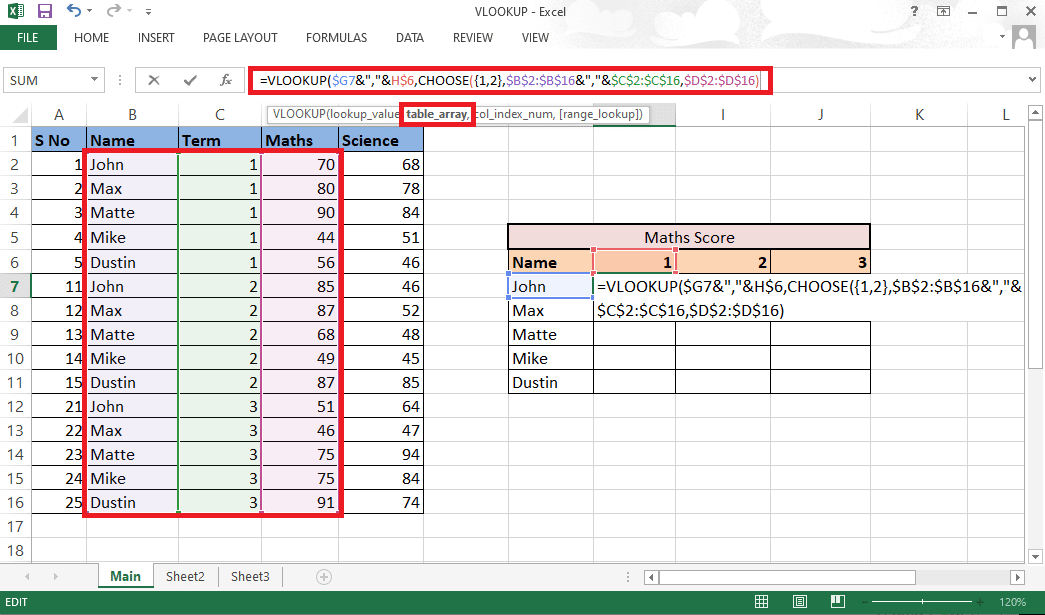Switch to Page Layout view
Image resolution: width=1045 pixels, height=615 pixels.
pos(801,603)
